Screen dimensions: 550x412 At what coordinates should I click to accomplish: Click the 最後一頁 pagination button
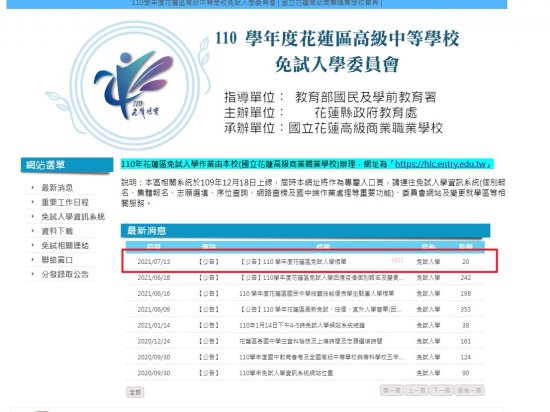(x=469, y=390)
